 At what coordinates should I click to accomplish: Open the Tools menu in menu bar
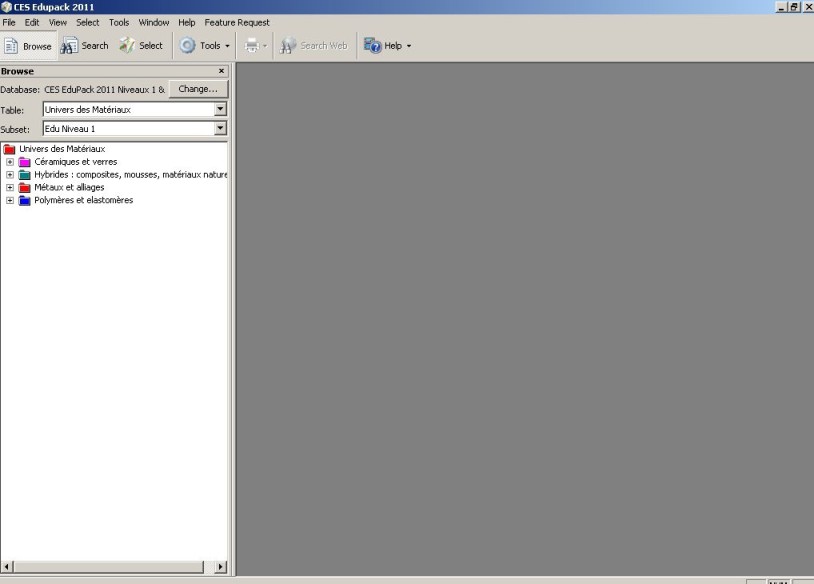point(119,22)
